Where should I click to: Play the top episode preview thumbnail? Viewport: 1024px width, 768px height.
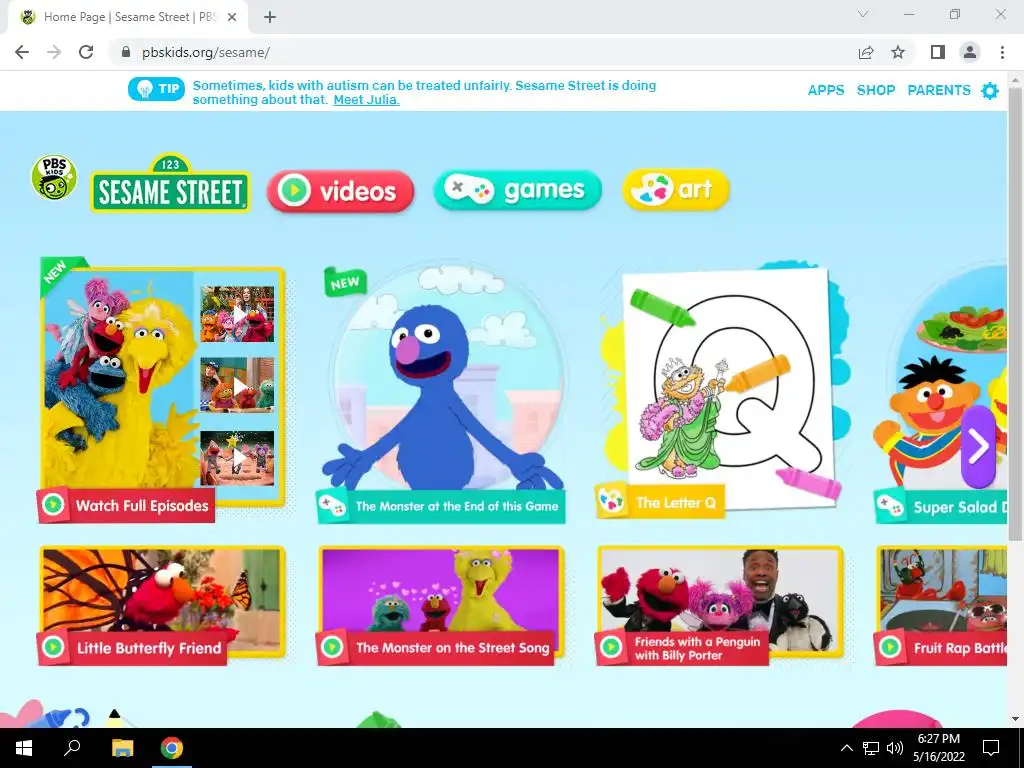[x=237, y=314]
